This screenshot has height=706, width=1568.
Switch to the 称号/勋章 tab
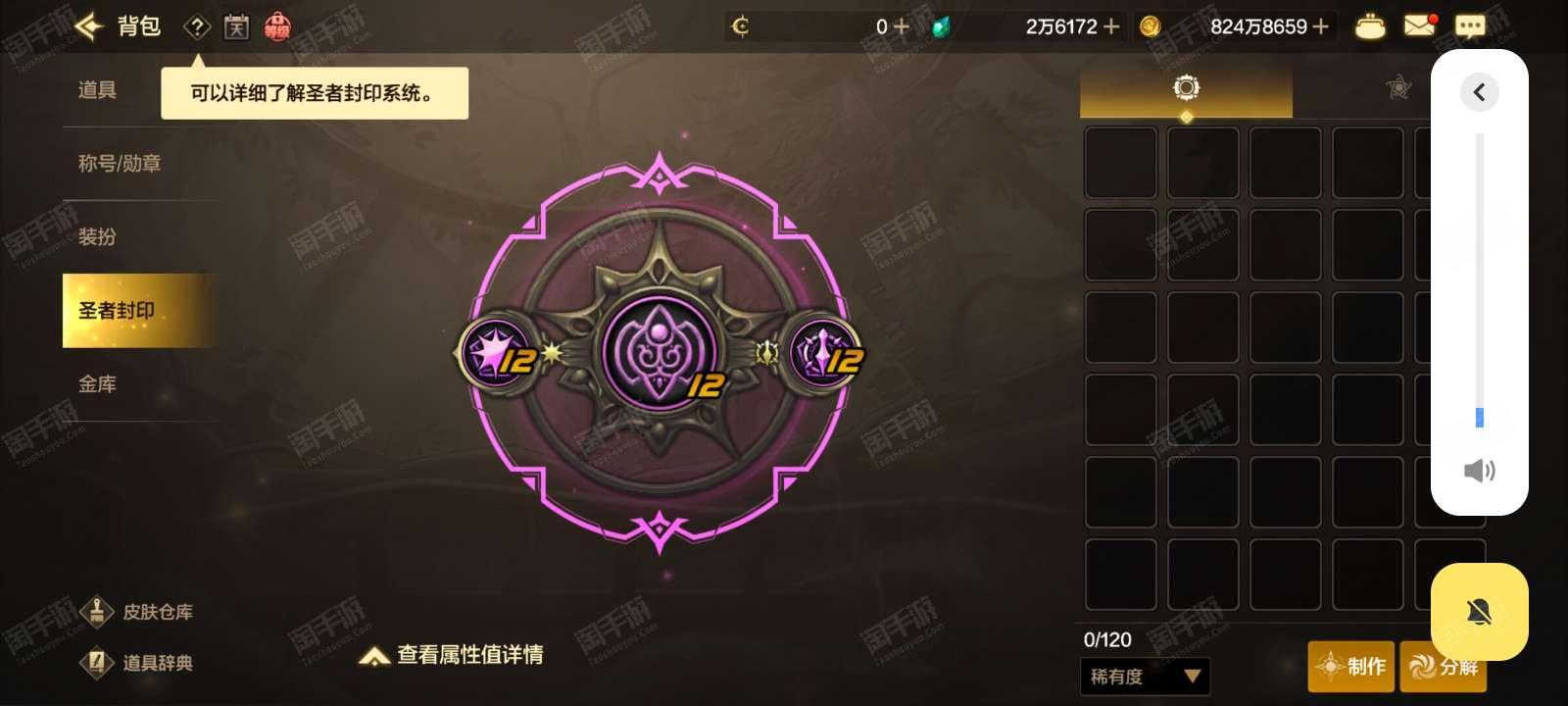point(120,163)
